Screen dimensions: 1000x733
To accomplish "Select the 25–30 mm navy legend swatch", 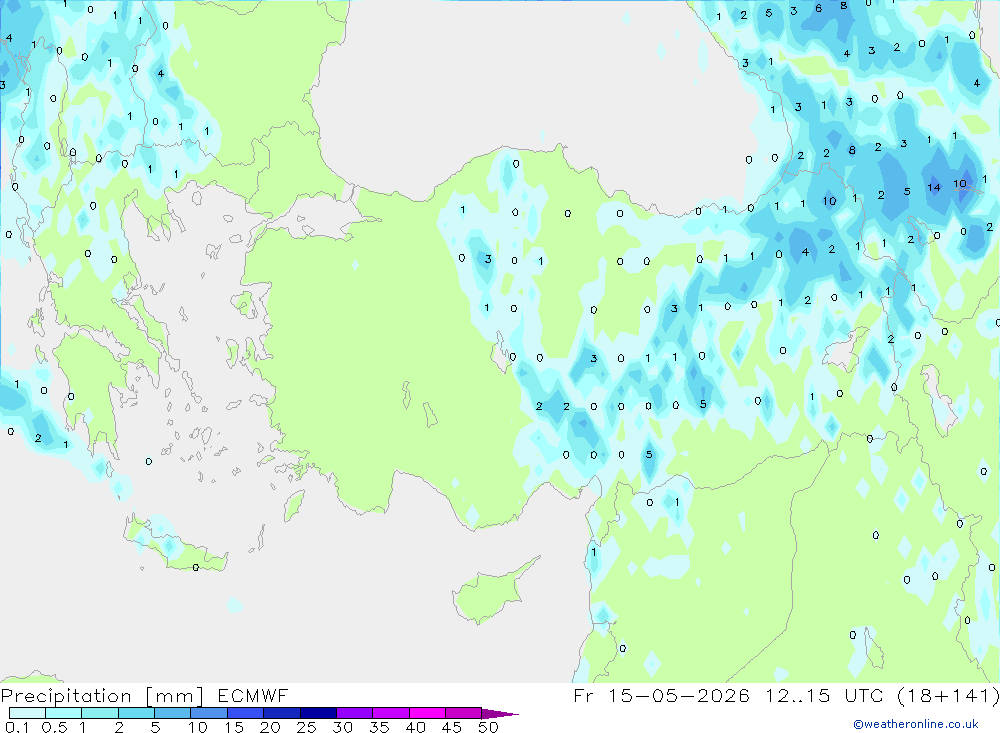I will coord(318,713).
